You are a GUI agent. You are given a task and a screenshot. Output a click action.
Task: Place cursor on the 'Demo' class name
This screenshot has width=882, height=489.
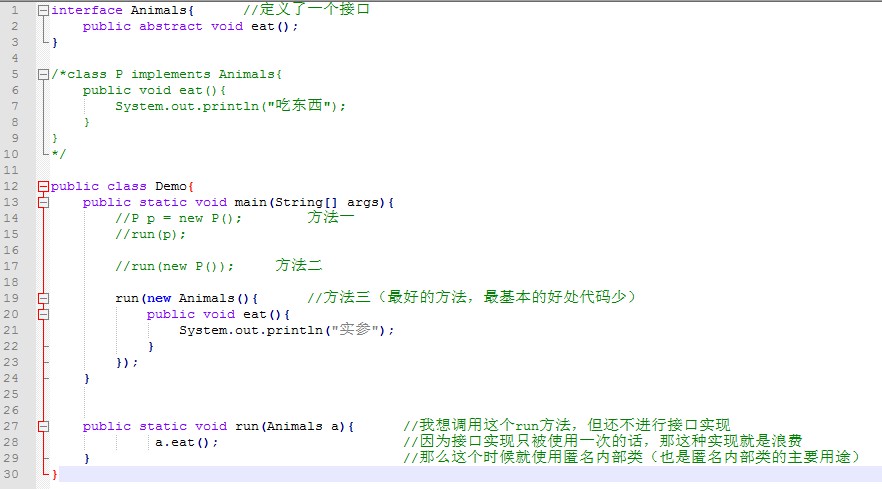pyautogui.click(x=171, y=186)
